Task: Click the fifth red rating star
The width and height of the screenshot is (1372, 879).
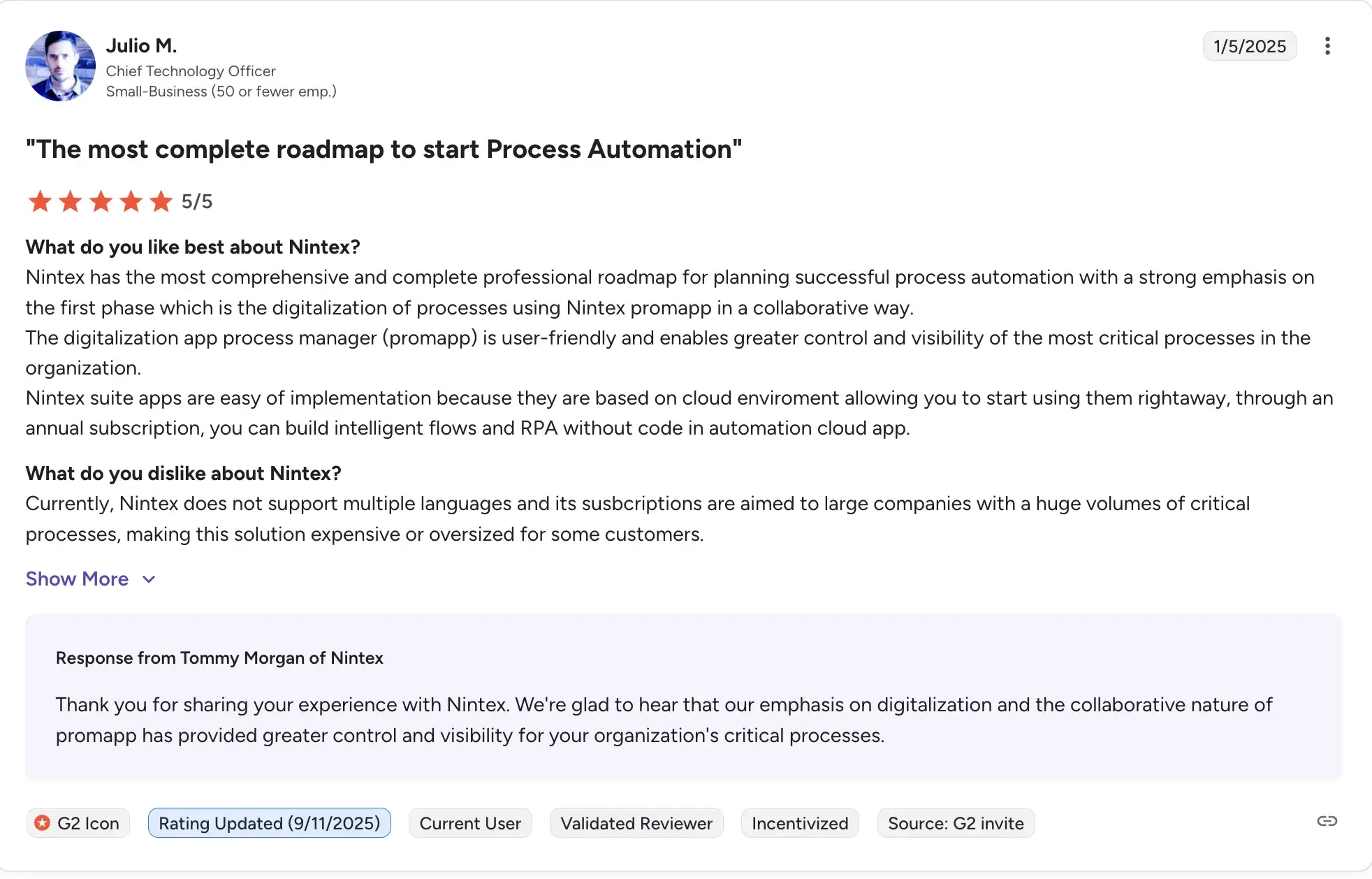Action: coord(162,201)
